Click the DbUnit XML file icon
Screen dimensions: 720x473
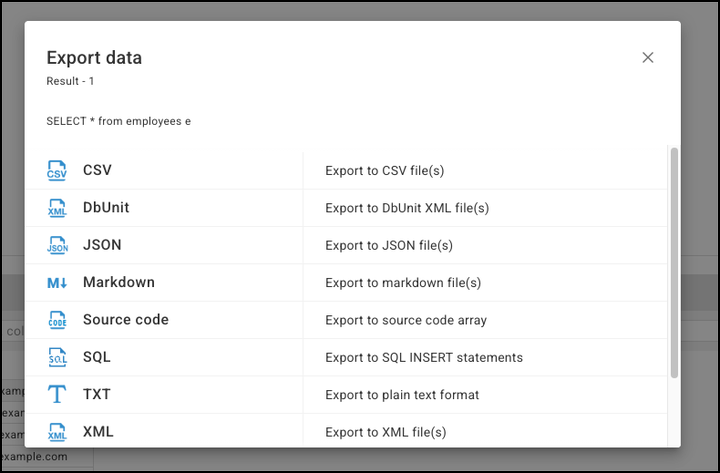[57, 208]
